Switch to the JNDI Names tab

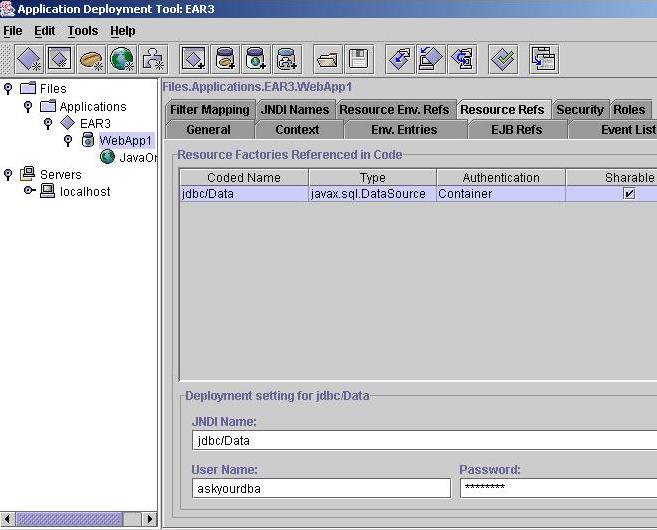pyautogui.click(x=294, y=110)
